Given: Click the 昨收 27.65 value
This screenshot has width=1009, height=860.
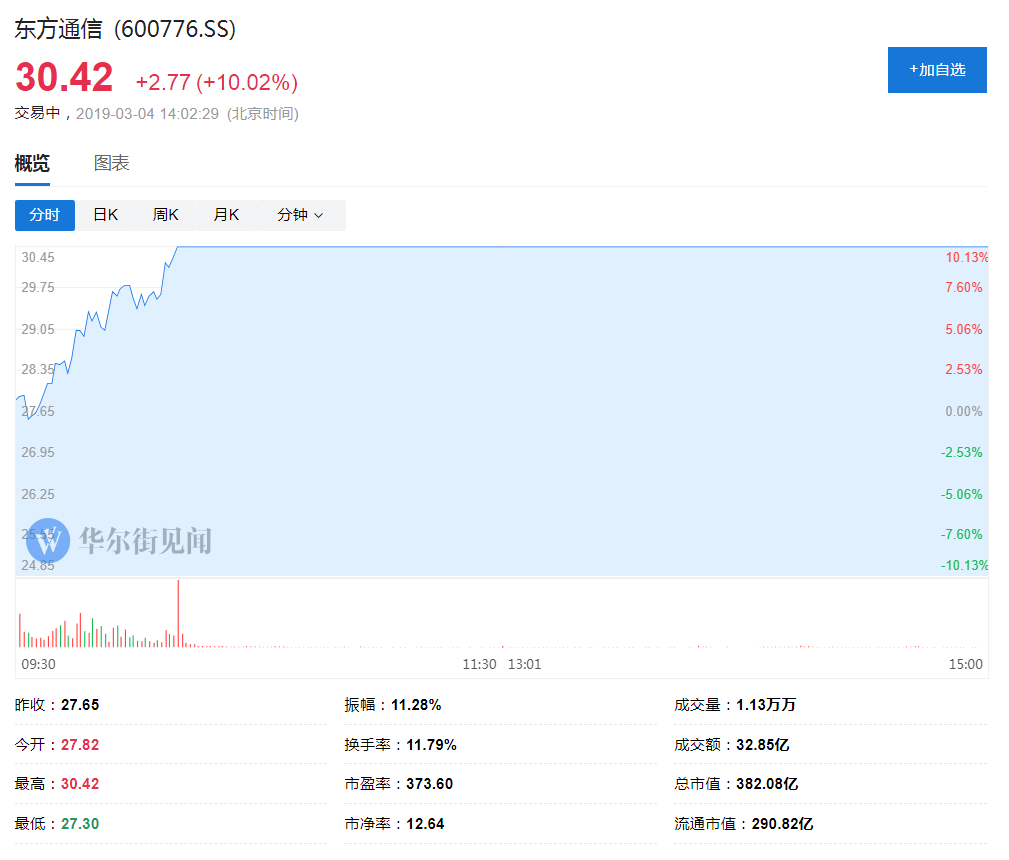Looking at the screenshot, I should (80, 705).
